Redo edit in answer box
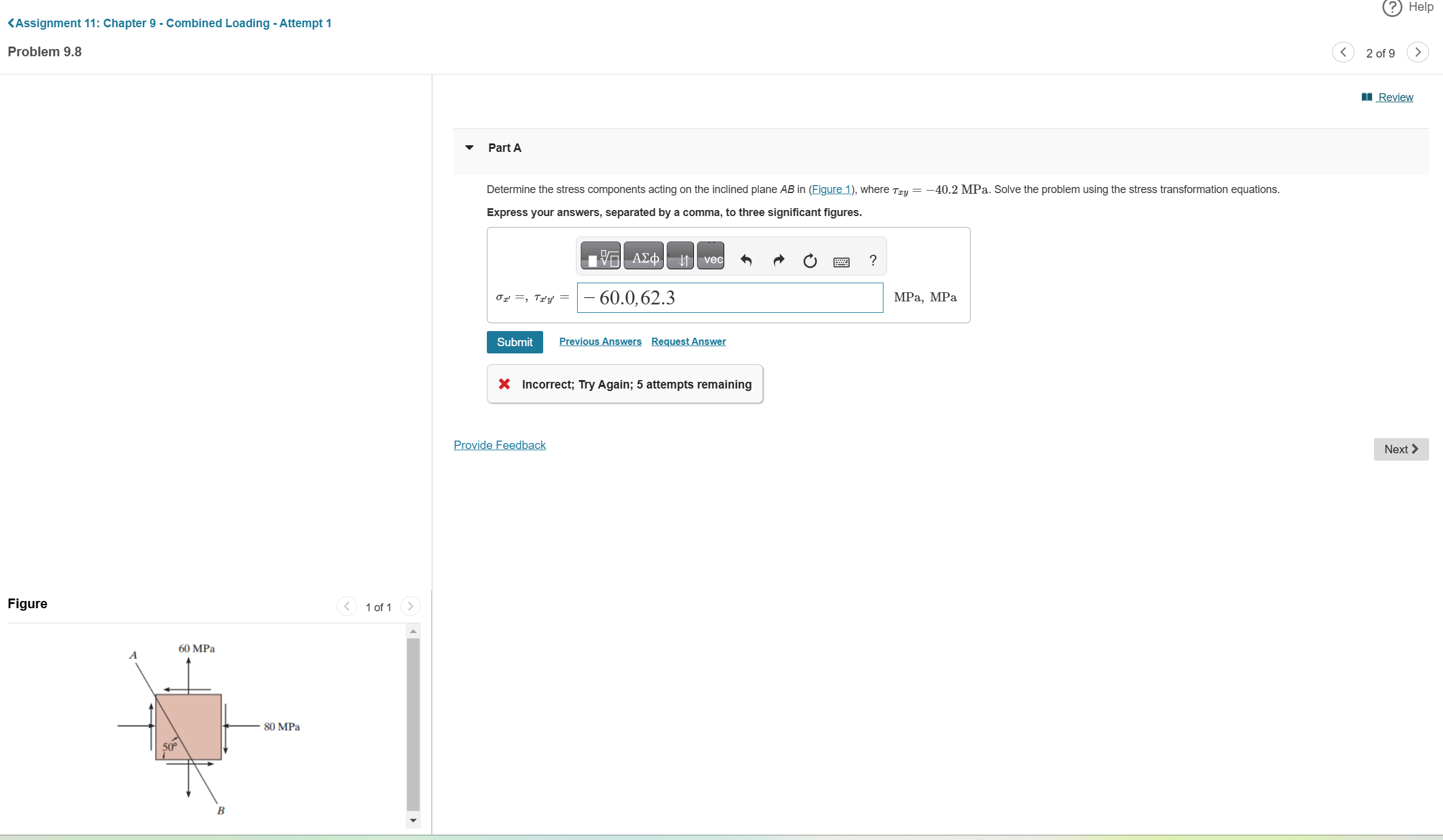This screenshot has height=840, width=1443. click(779, 260)
